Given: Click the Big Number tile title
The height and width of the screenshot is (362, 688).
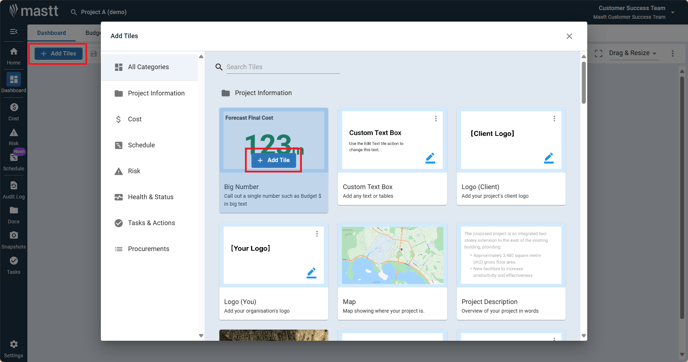Looking at the screenshot, I should coord(241,187).
